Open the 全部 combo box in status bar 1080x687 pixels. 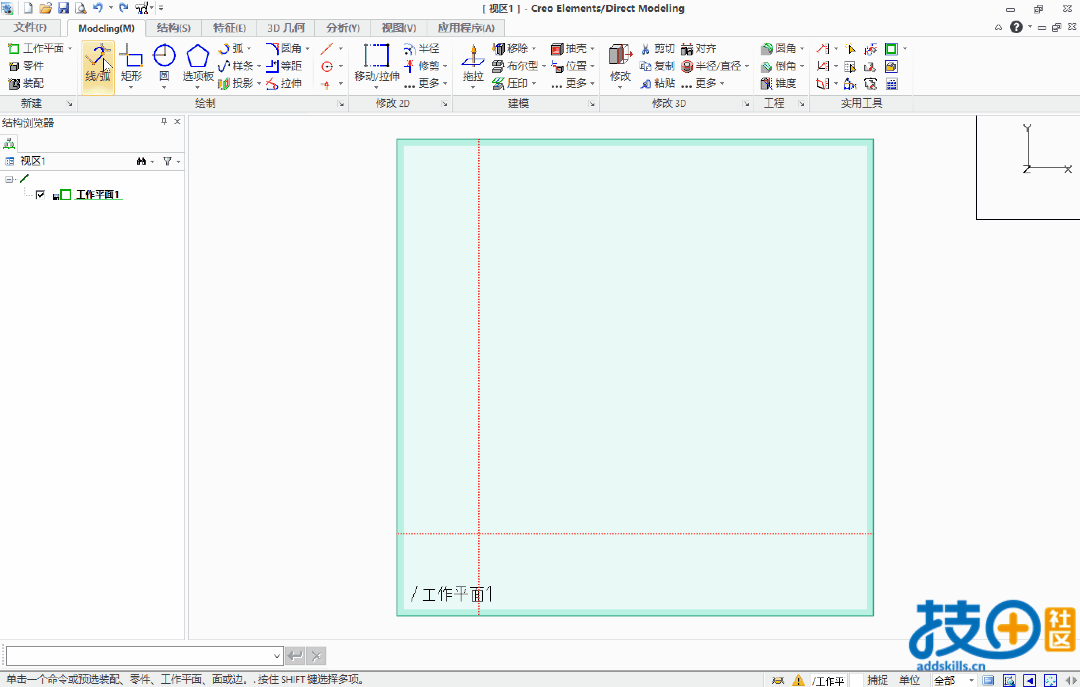click(x=955, y=680)
